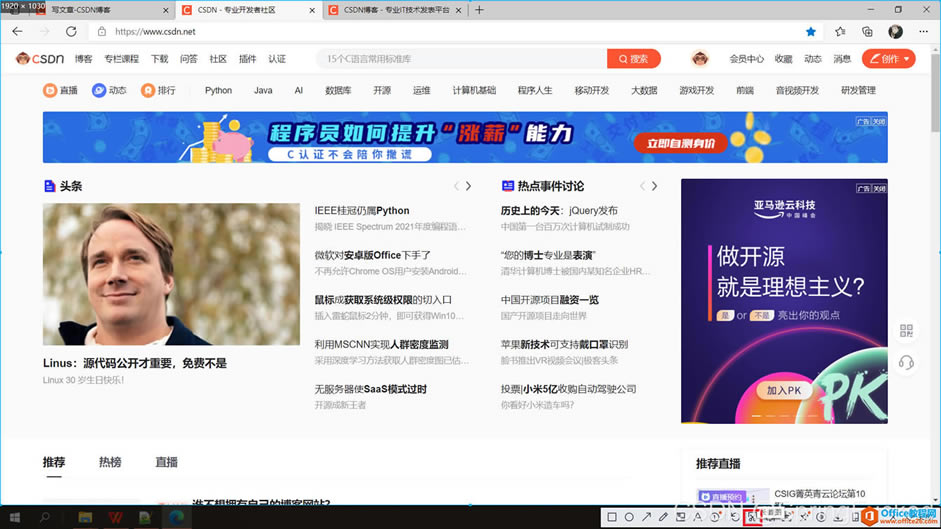The image size is (941, 529).
Task: Show previous 头条 headlines page
Action: (x=456, y=186)
